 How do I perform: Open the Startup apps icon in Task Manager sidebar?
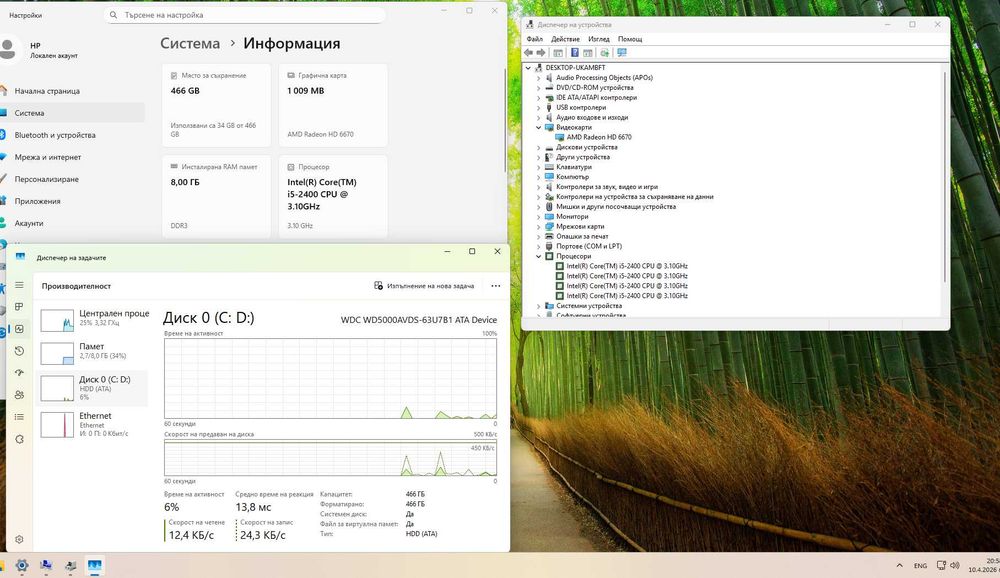[x=19, y=373]
